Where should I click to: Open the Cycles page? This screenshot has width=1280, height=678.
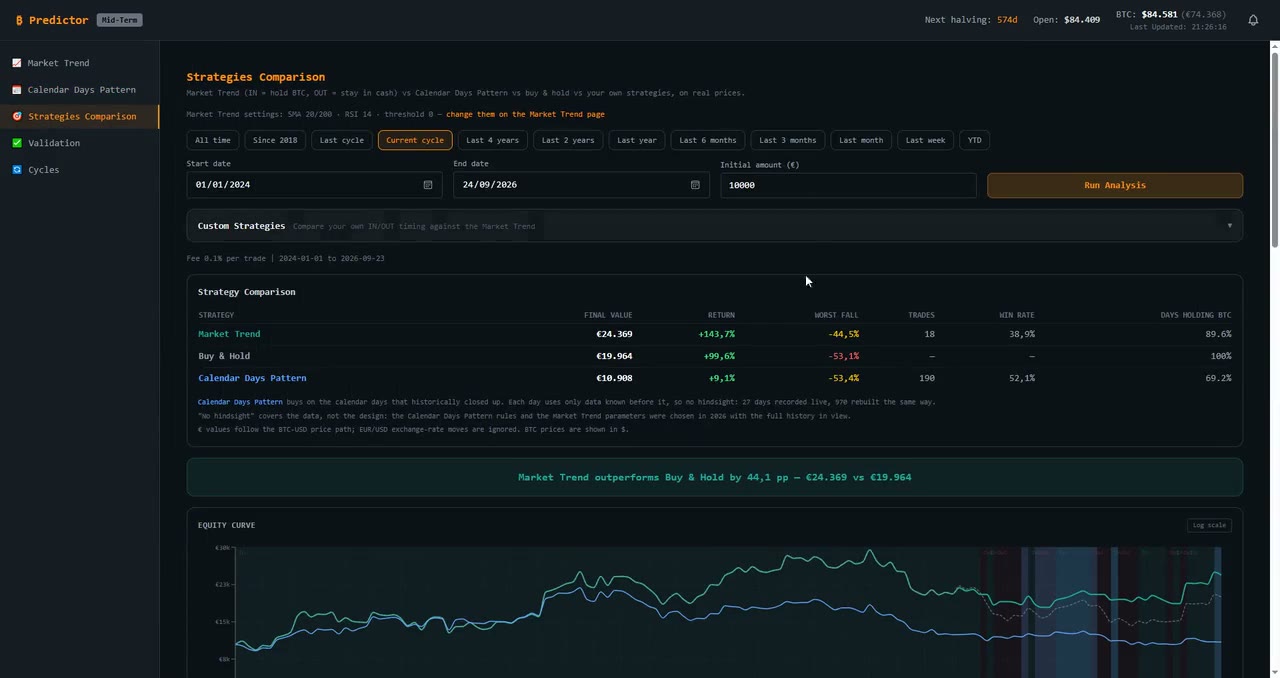click(79, 170)
